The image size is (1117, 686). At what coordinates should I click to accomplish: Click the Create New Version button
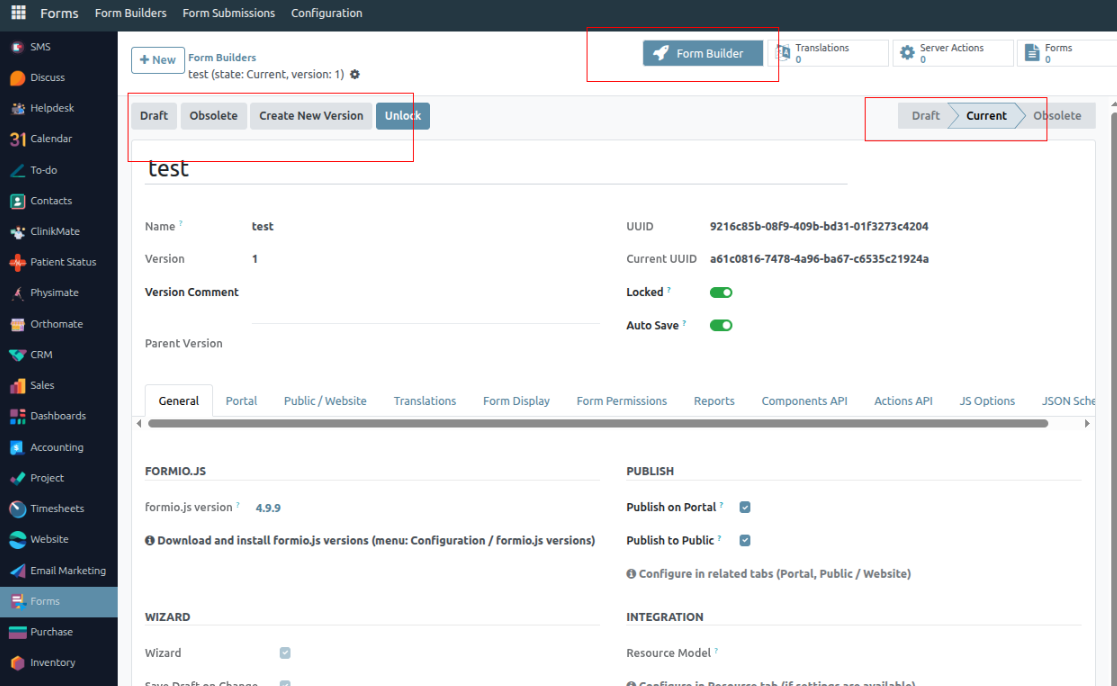(311, 116)
